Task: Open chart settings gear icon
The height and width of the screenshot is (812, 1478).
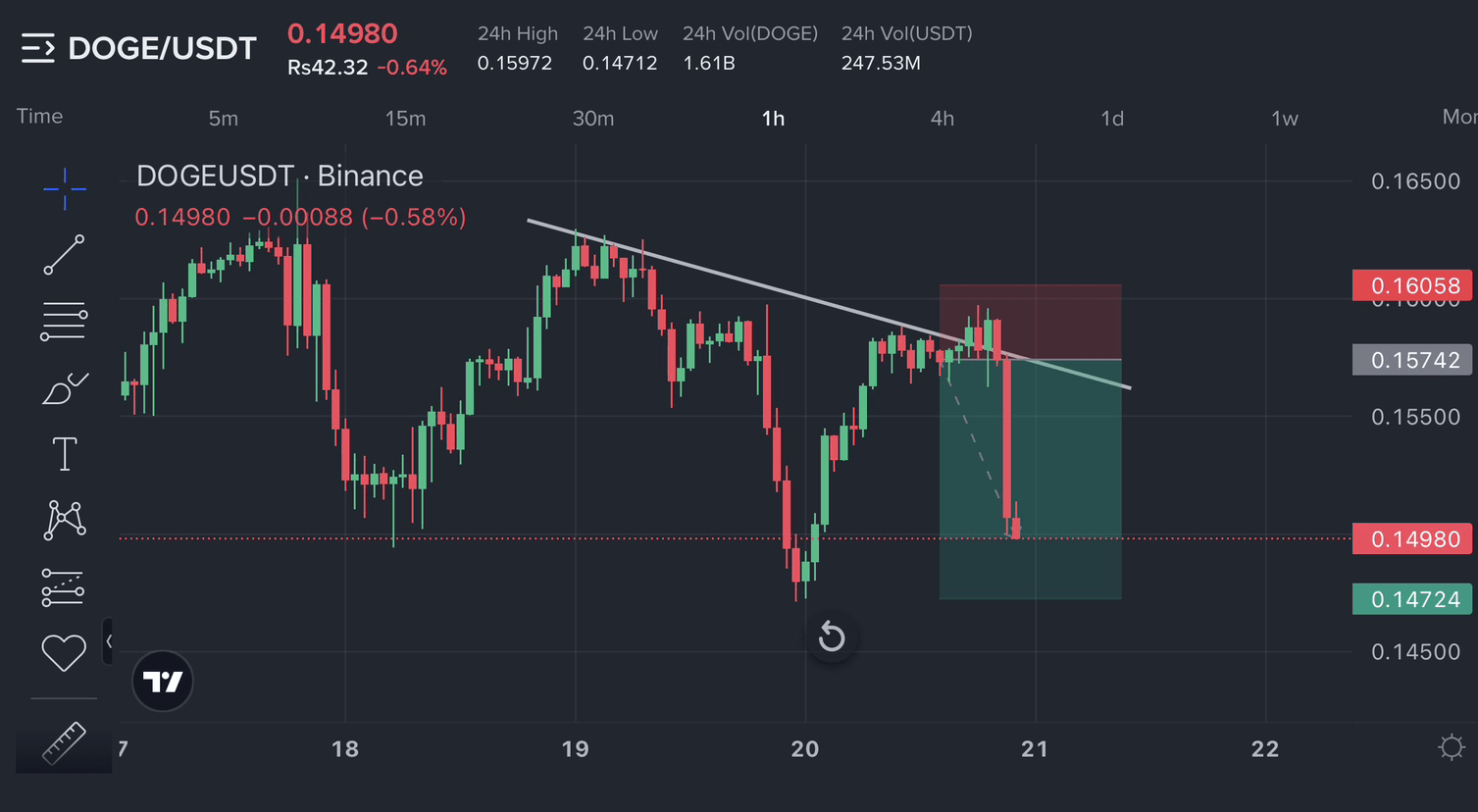Action: (1452, 748)
